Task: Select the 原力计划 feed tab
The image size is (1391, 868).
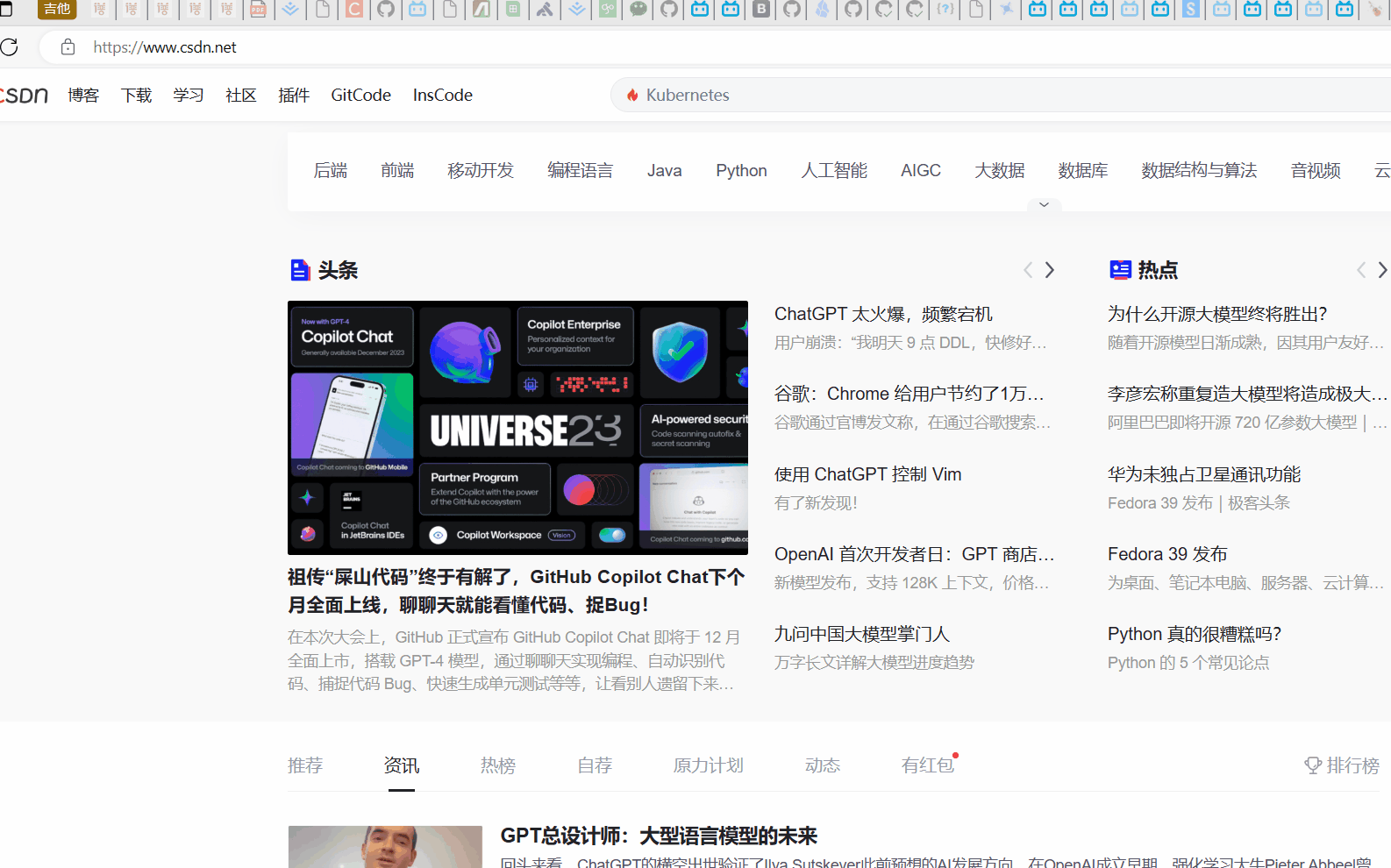Action: click(709, 765)
